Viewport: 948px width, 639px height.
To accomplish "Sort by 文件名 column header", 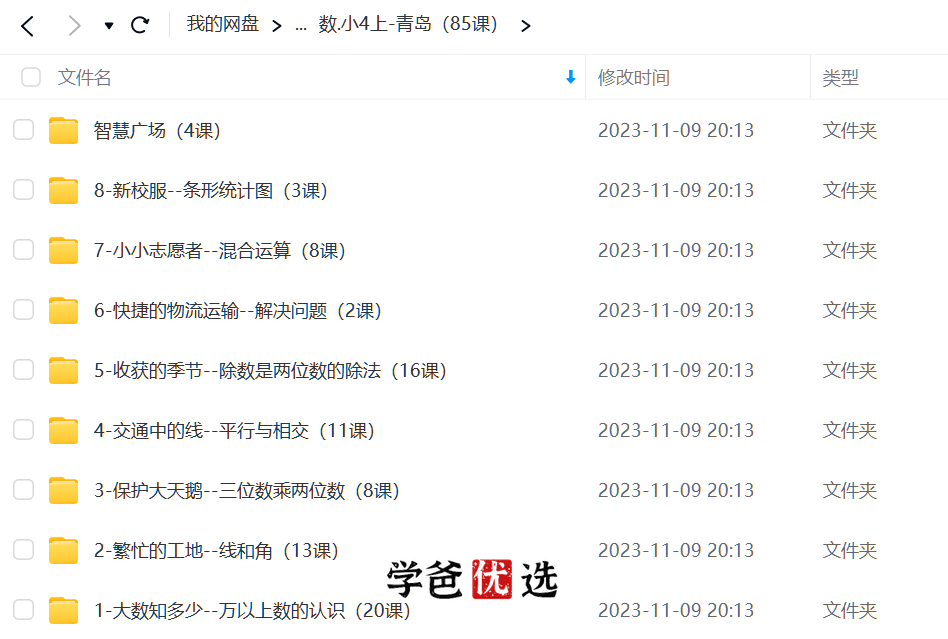I will click(85, 77).
